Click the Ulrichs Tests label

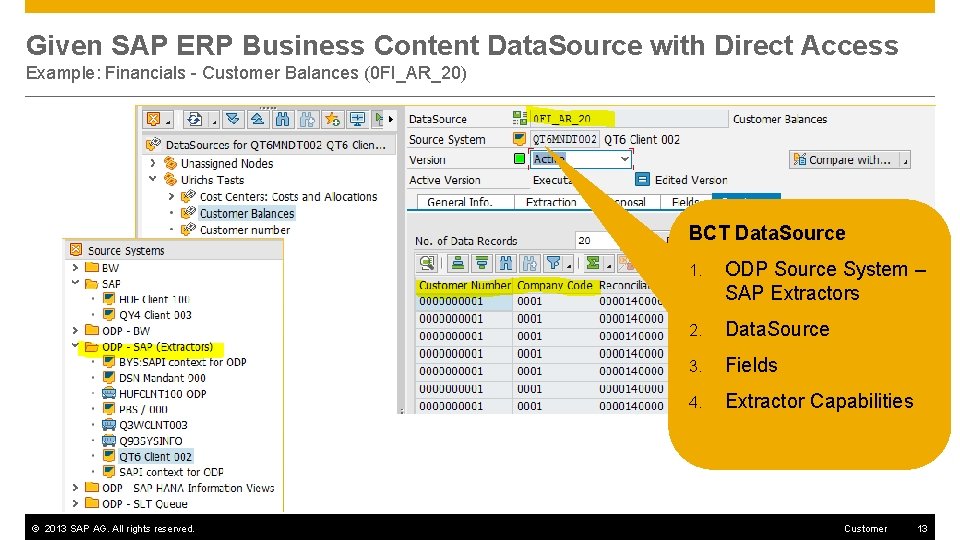coord(212,179)
